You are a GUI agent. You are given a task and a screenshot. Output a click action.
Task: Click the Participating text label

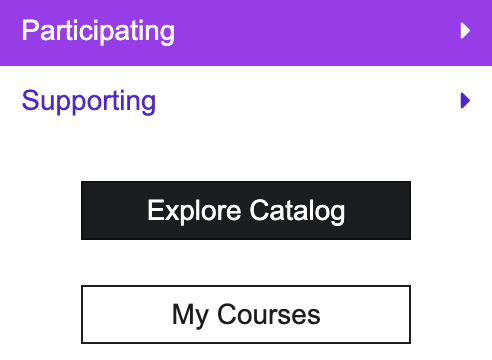pos(98,32)
